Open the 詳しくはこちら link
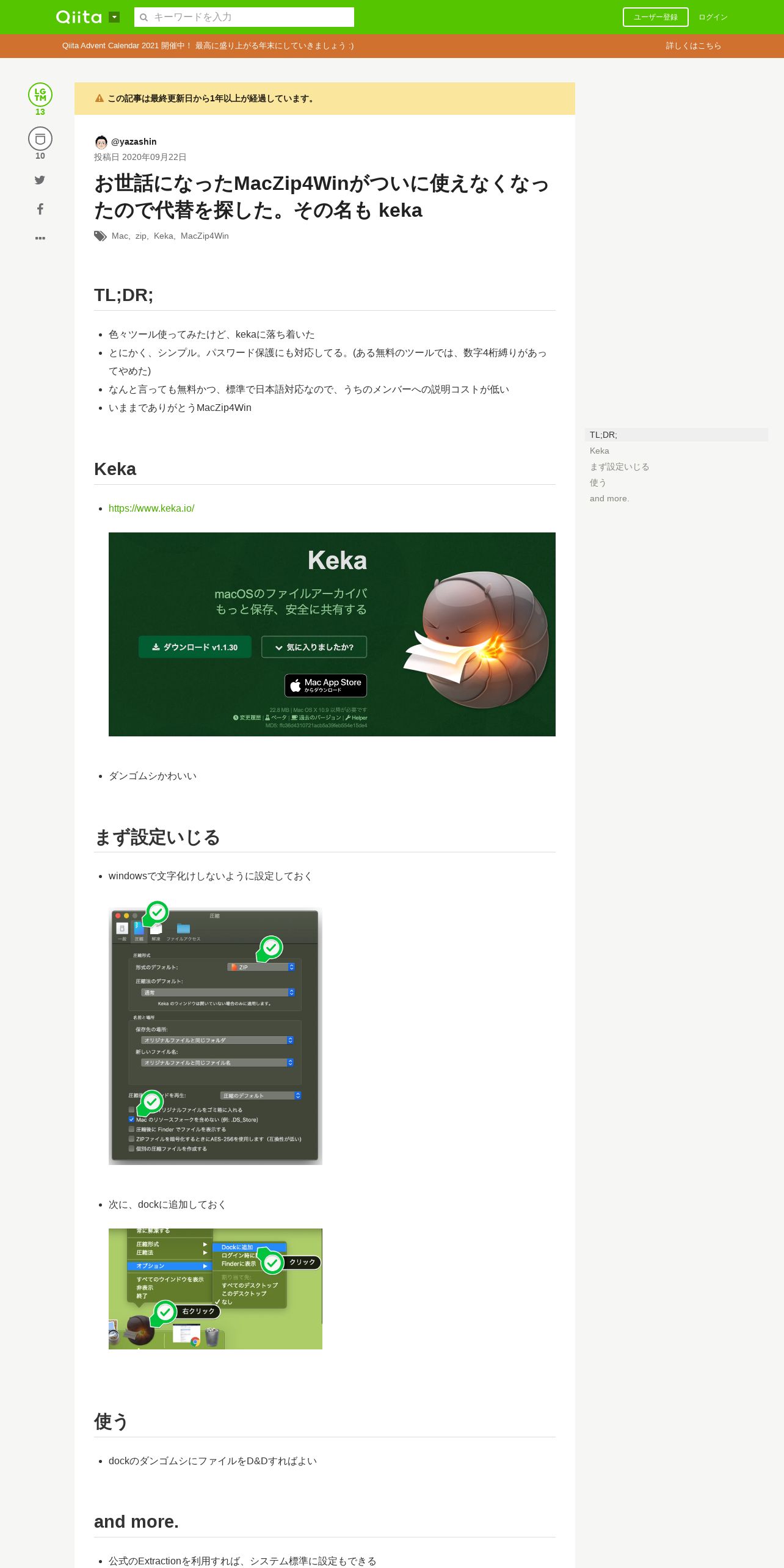Screen dimensions: 784x1568 click(693, 46)
